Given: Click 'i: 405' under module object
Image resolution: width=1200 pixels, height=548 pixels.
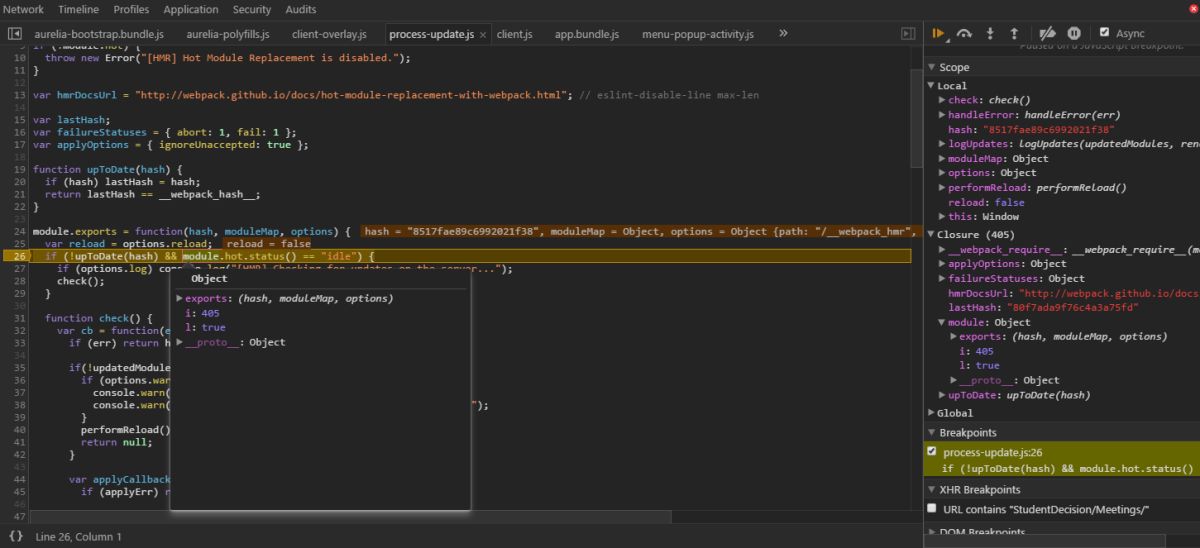Looking at the screenshot, I should pyautogui.click(x=975, y=351).
